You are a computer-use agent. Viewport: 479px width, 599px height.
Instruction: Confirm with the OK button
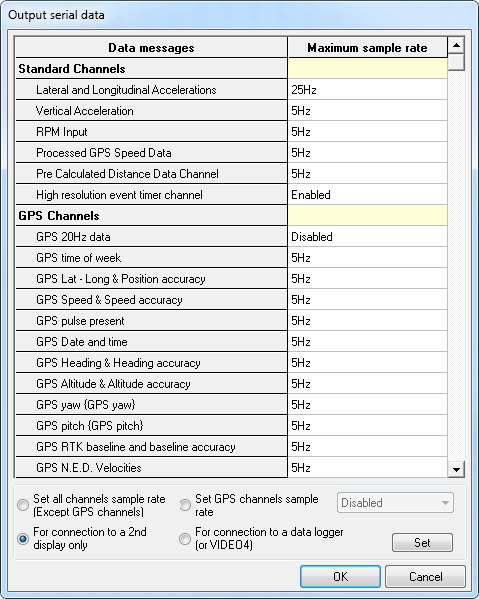(340, 576)
